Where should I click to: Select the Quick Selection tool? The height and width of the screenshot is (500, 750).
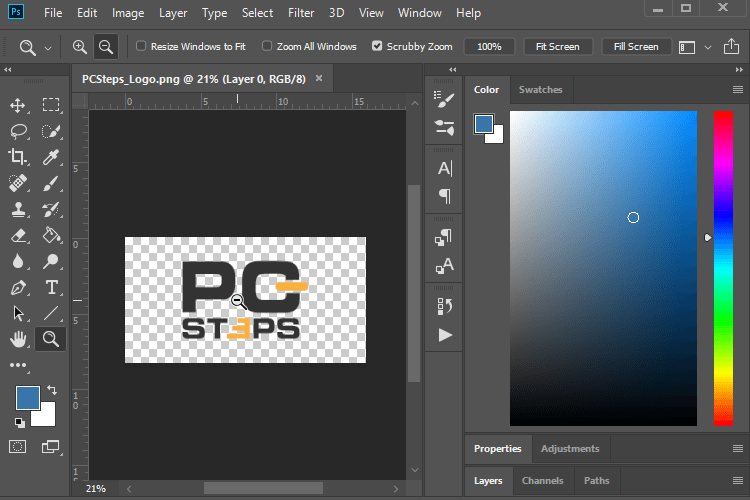[x=51, y=131]
